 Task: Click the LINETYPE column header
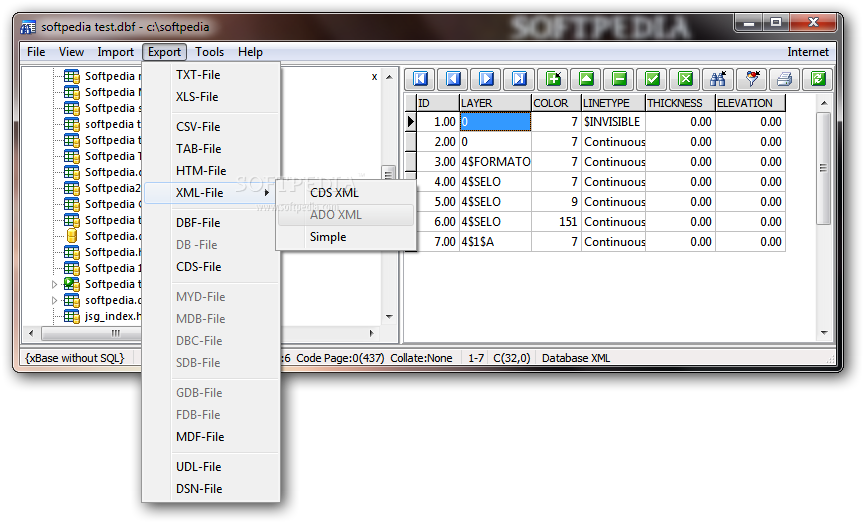[x=613, y=103]
